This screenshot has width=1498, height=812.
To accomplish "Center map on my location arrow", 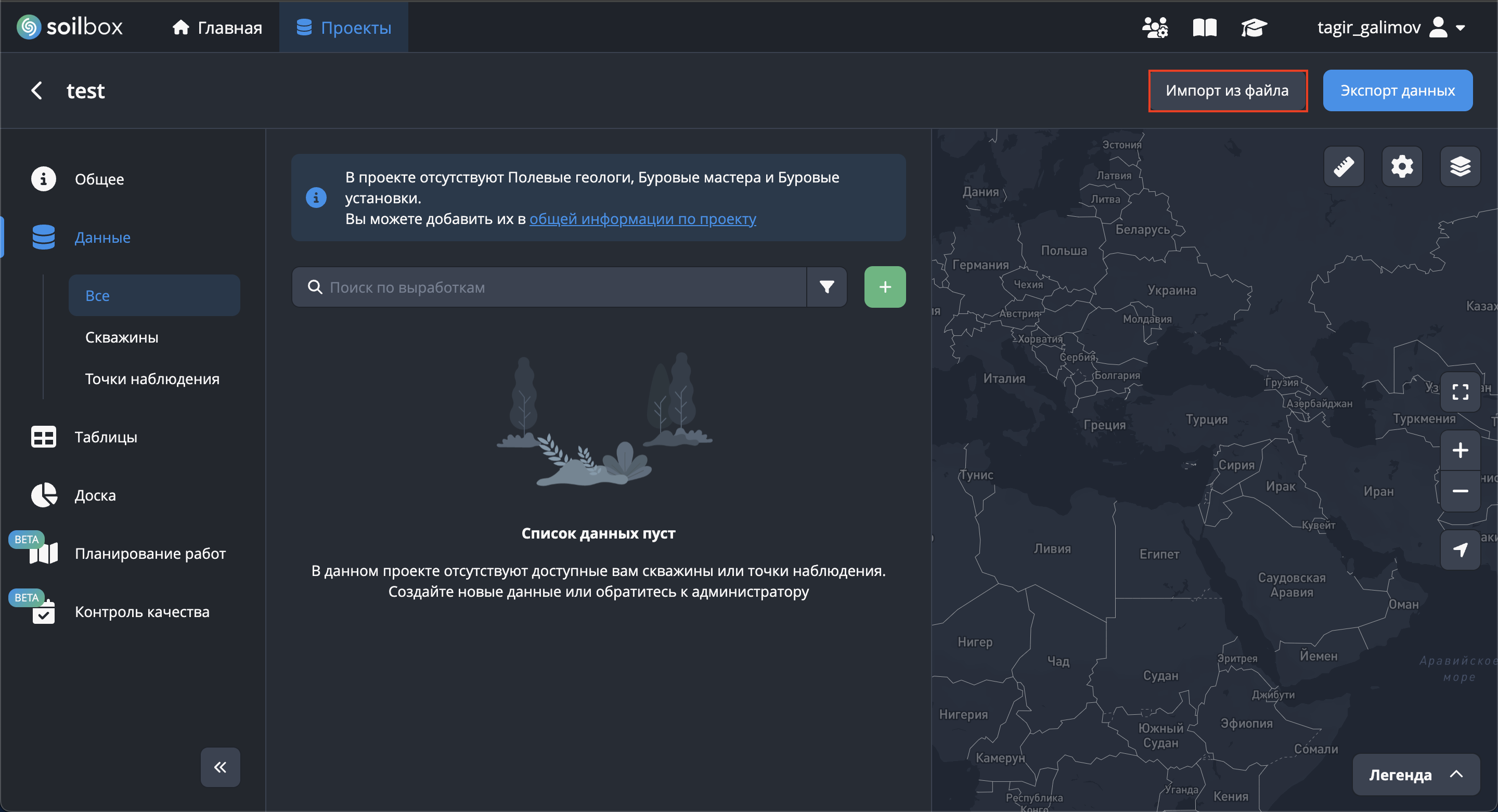I will 1460,549.
